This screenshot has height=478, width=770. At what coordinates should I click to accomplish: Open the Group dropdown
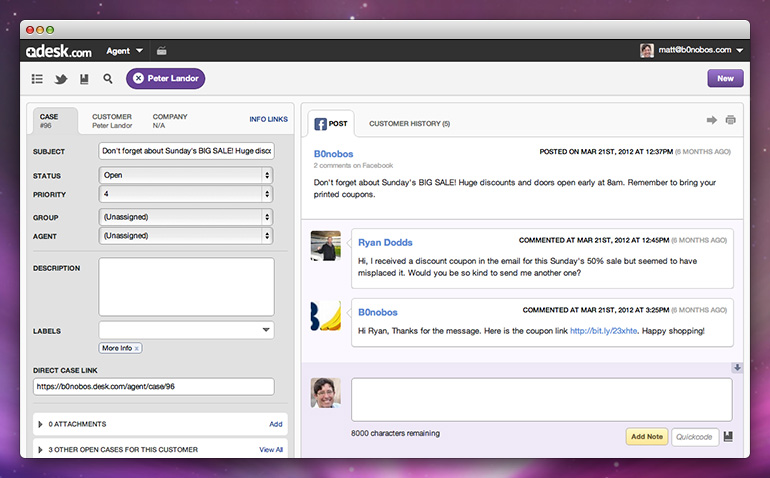[186, 217]
